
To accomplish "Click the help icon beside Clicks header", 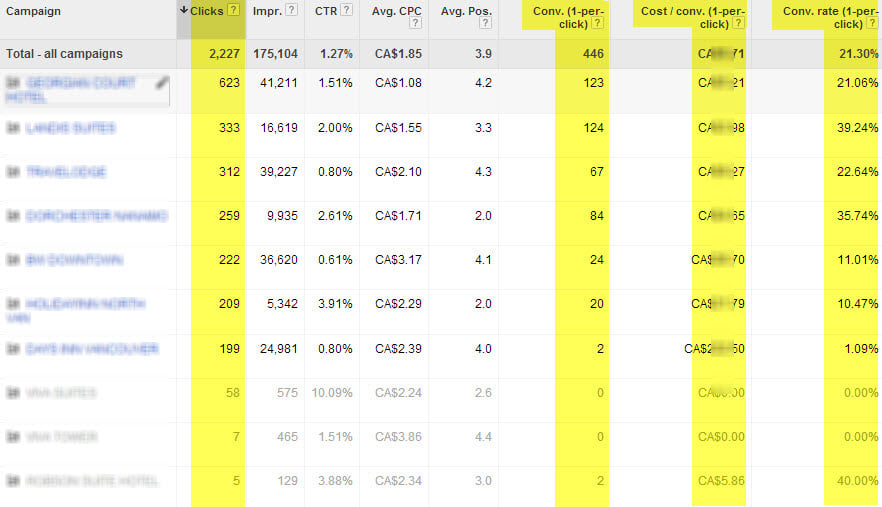I will (x=233, y=10).
